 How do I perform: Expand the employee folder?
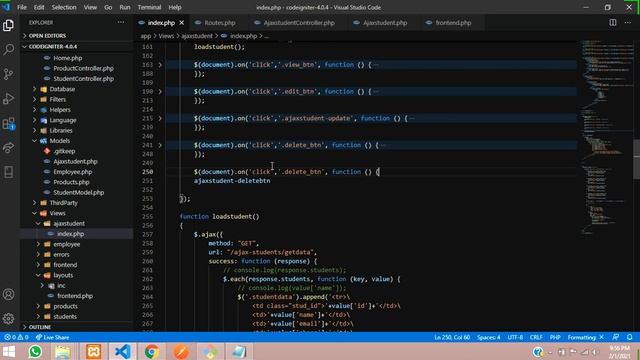pyautogui.click(x=67, y=244)
